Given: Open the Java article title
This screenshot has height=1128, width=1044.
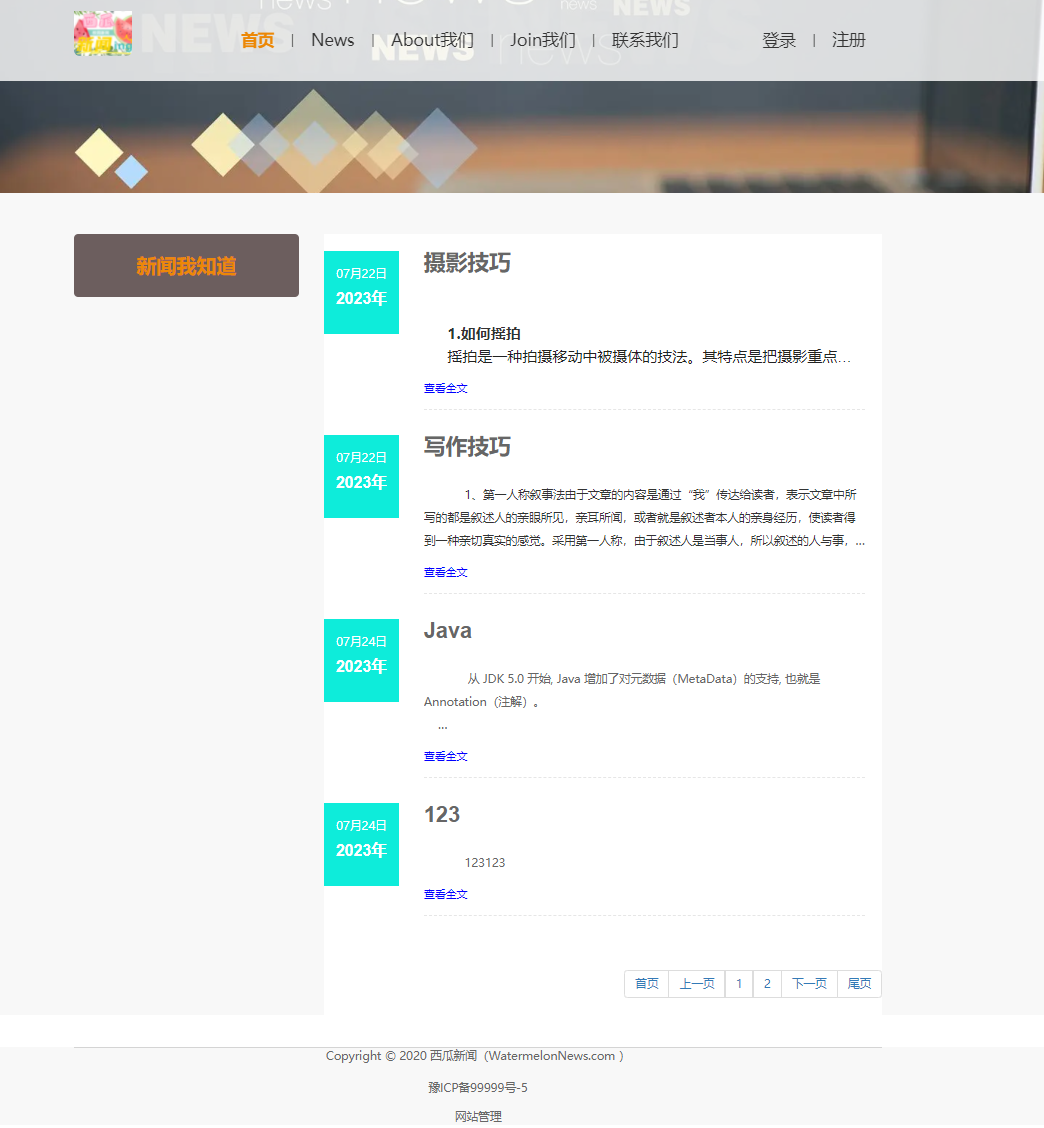Looking at the screenshot, I should pos(448,631).
